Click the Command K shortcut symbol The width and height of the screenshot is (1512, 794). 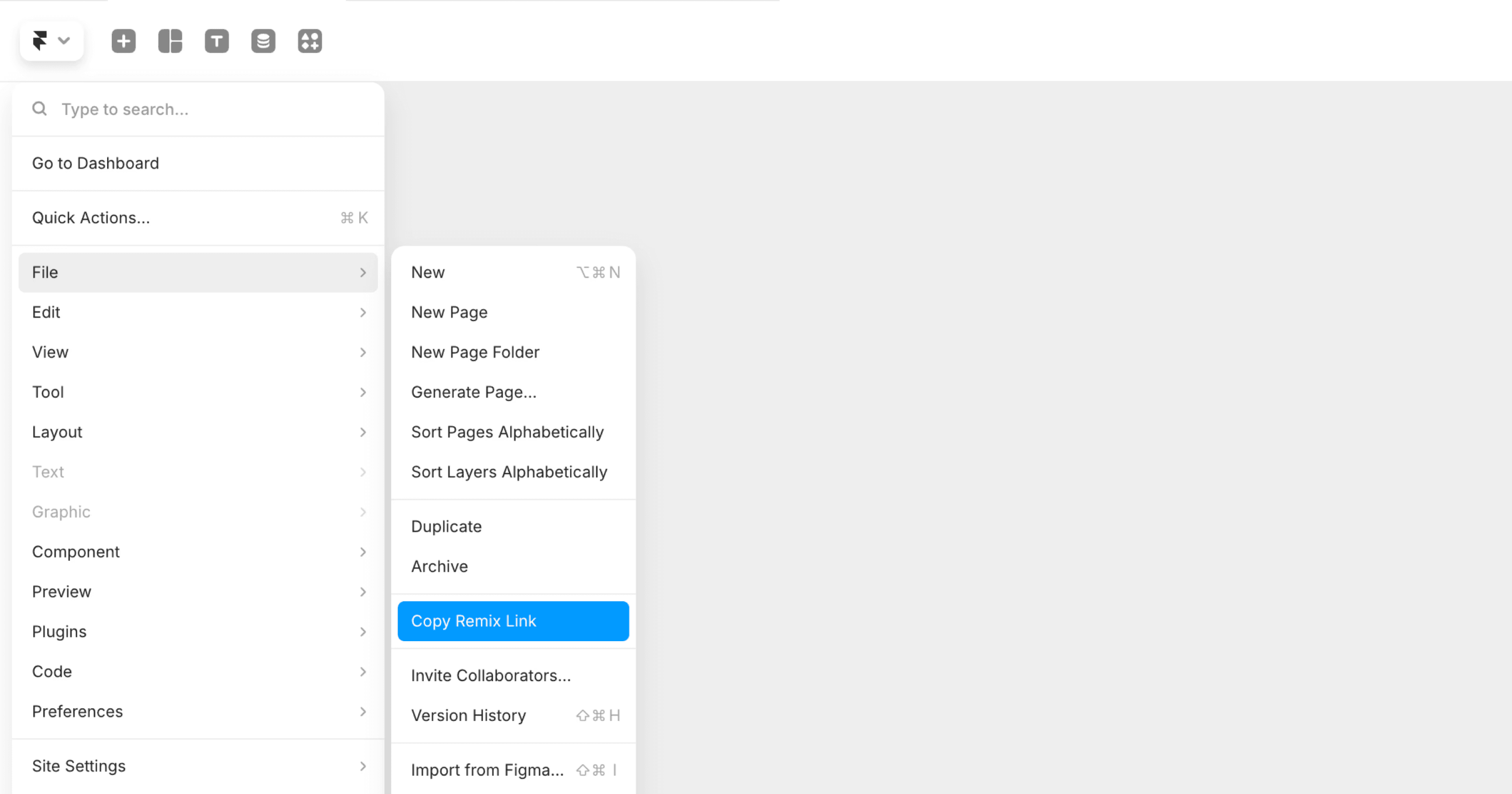click(x=353, y=217)
